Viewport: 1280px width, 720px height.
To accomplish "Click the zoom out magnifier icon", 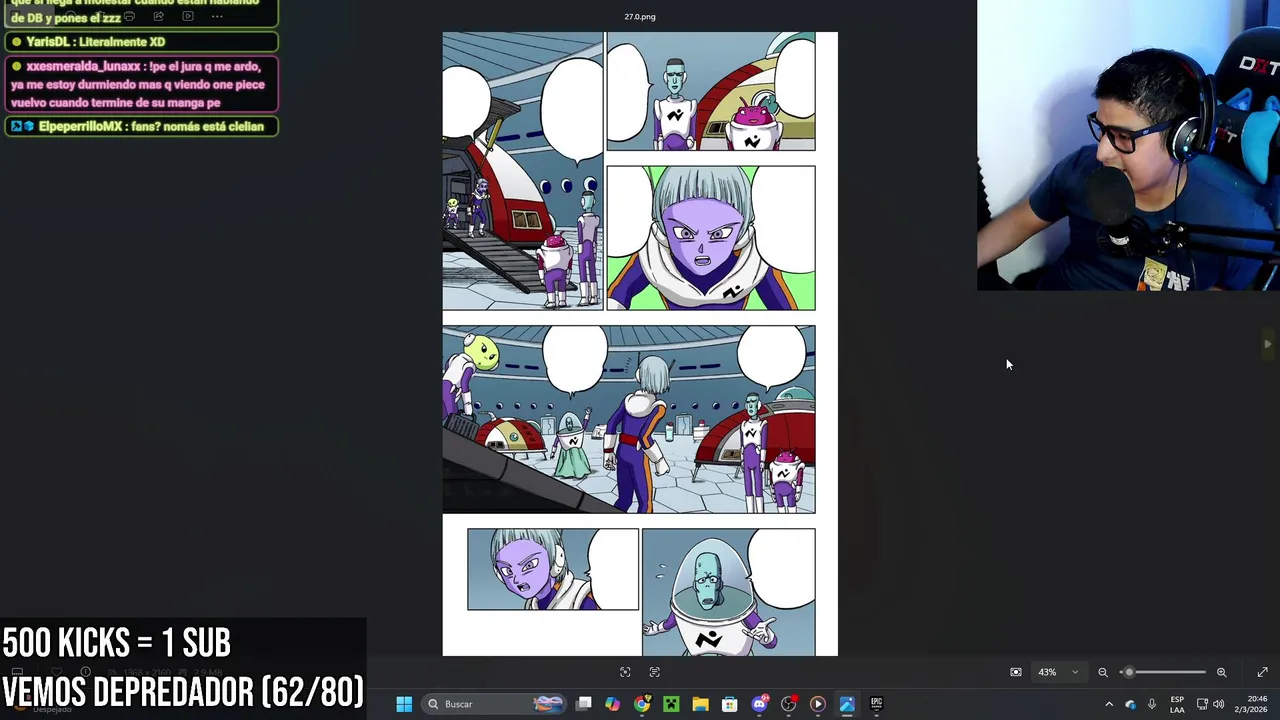I will 1103,672.
